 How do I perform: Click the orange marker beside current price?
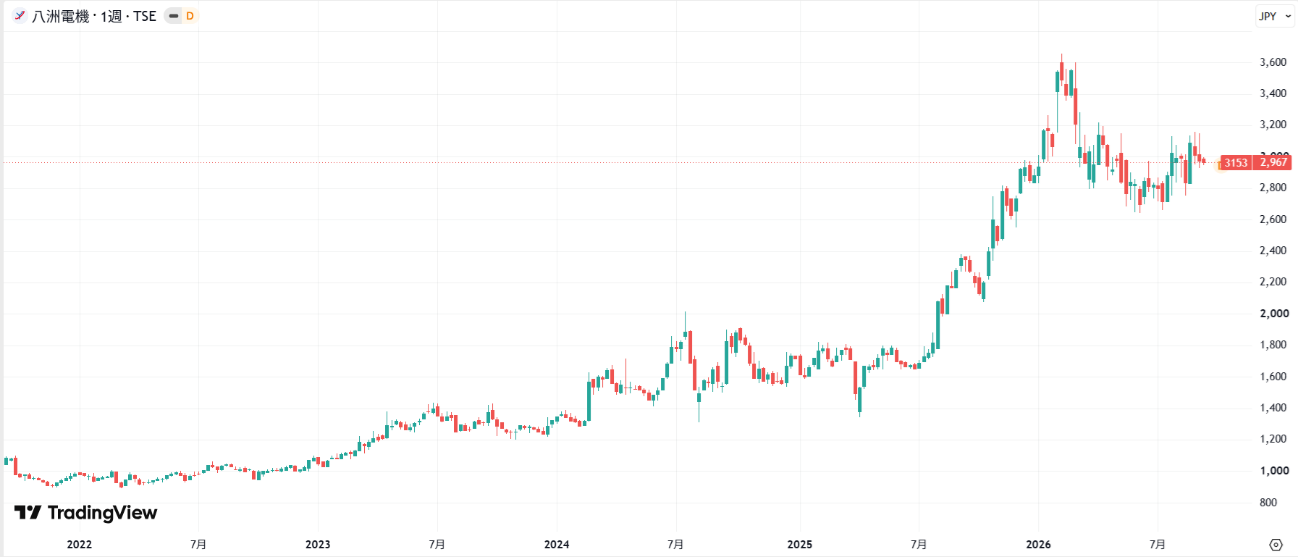(1220, 163)
